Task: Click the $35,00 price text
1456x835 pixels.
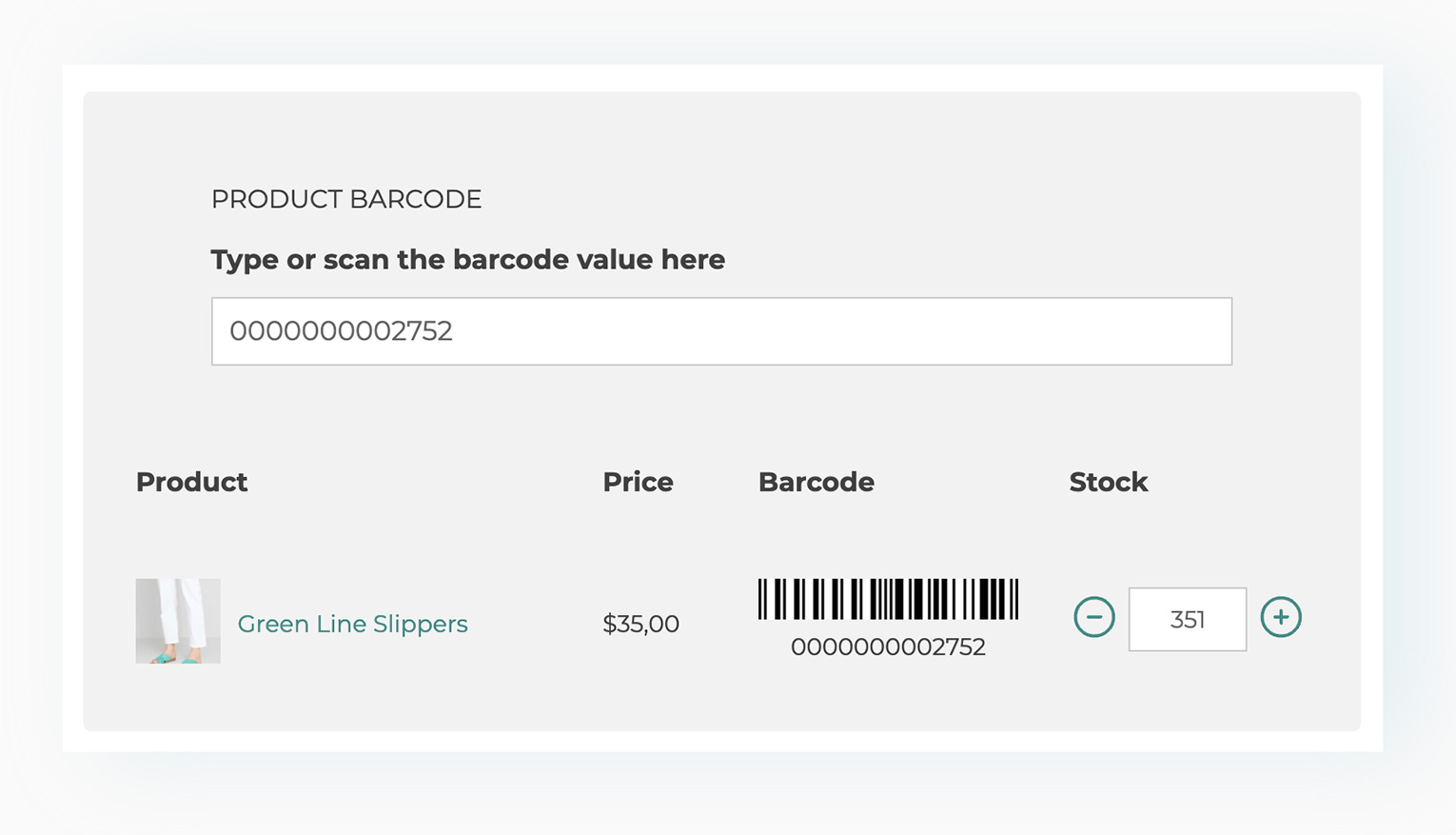Action: [639, 624]
